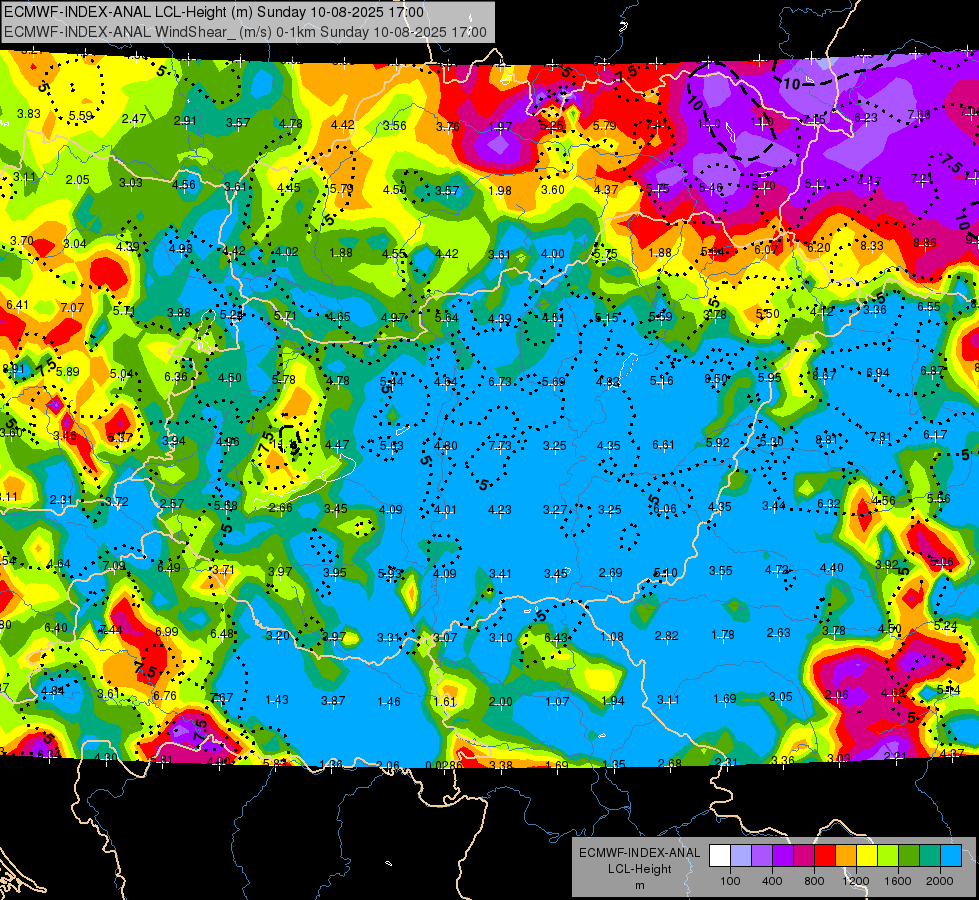
Task: Click the wind shear value 7.67
Action: point(222,698)
